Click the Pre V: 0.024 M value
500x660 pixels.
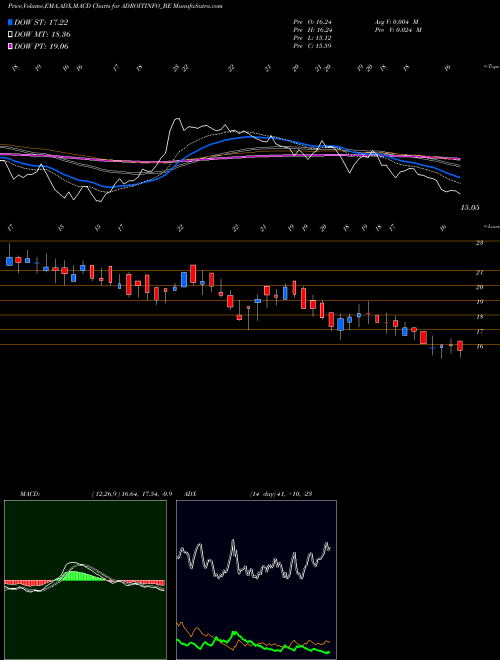[398, 30]
